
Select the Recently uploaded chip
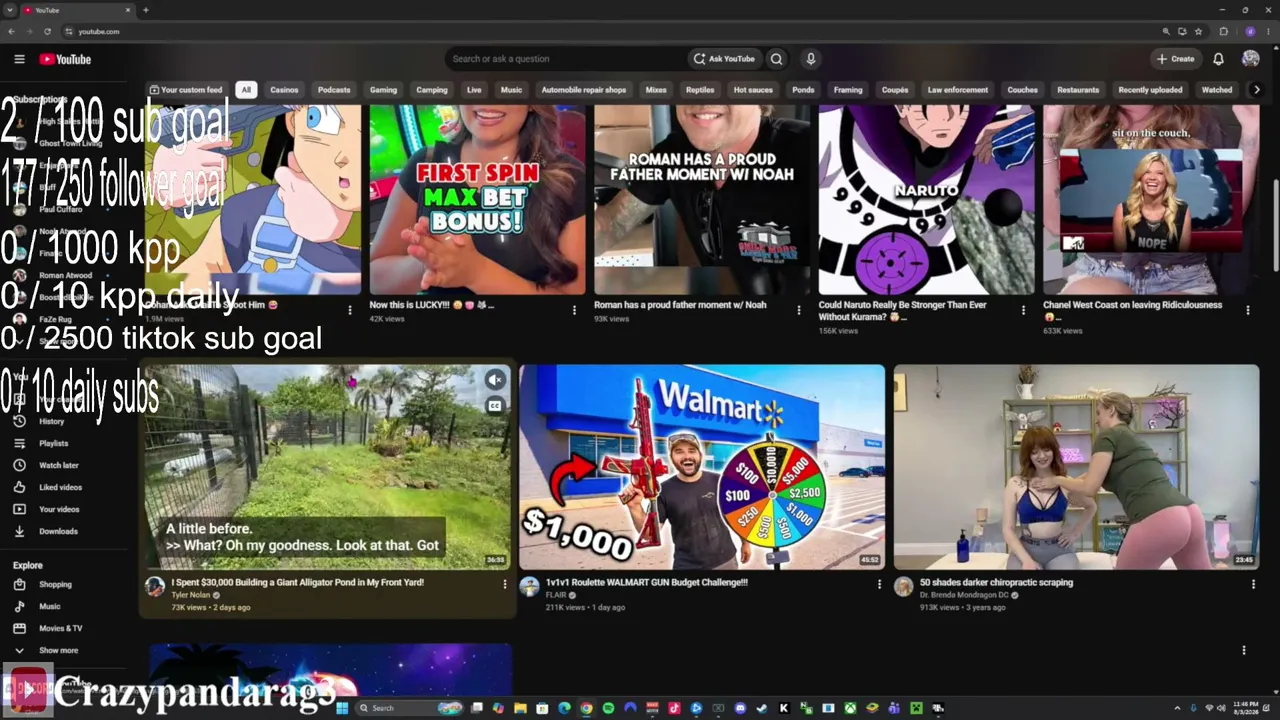[1150, 90]
